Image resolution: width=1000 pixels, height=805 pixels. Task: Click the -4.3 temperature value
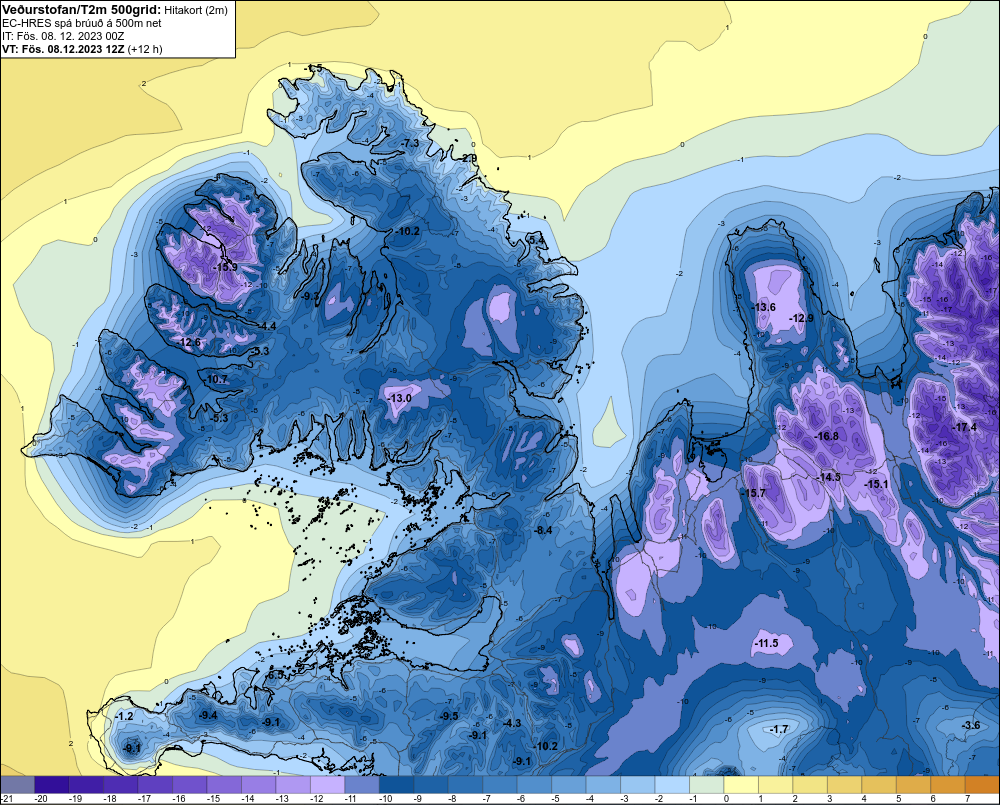click(x=512, y=723)
